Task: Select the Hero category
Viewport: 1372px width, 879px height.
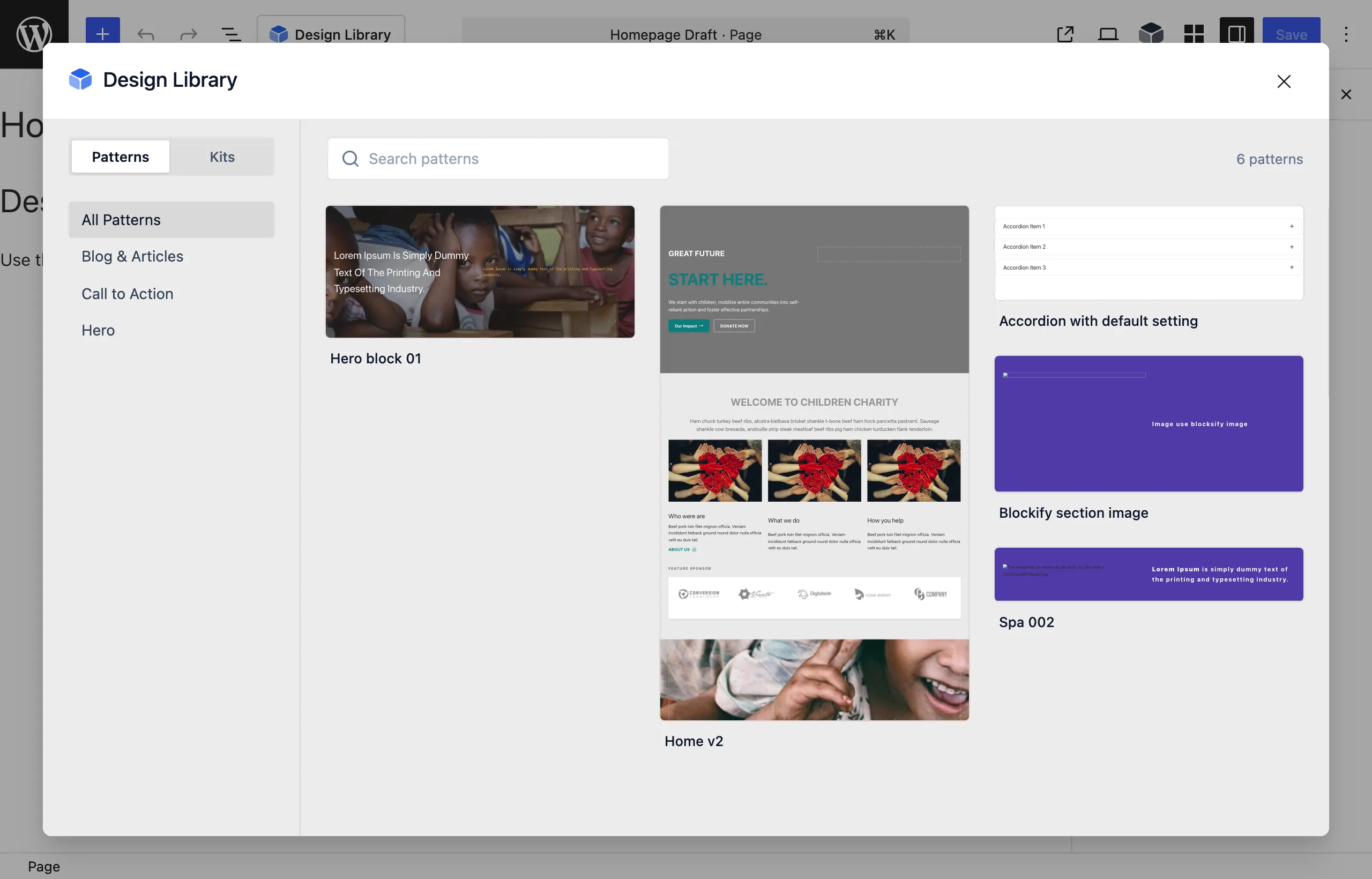Action: (171, 330)
